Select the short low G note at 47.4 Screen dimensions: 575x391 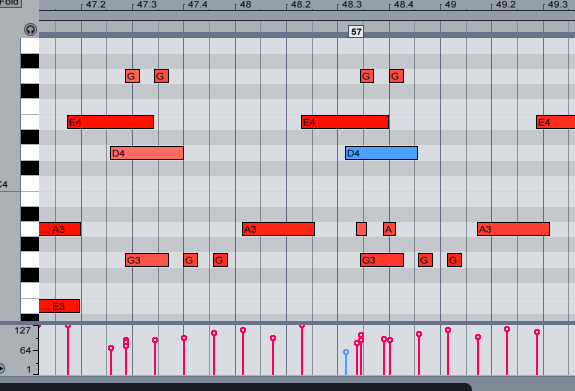191,260
